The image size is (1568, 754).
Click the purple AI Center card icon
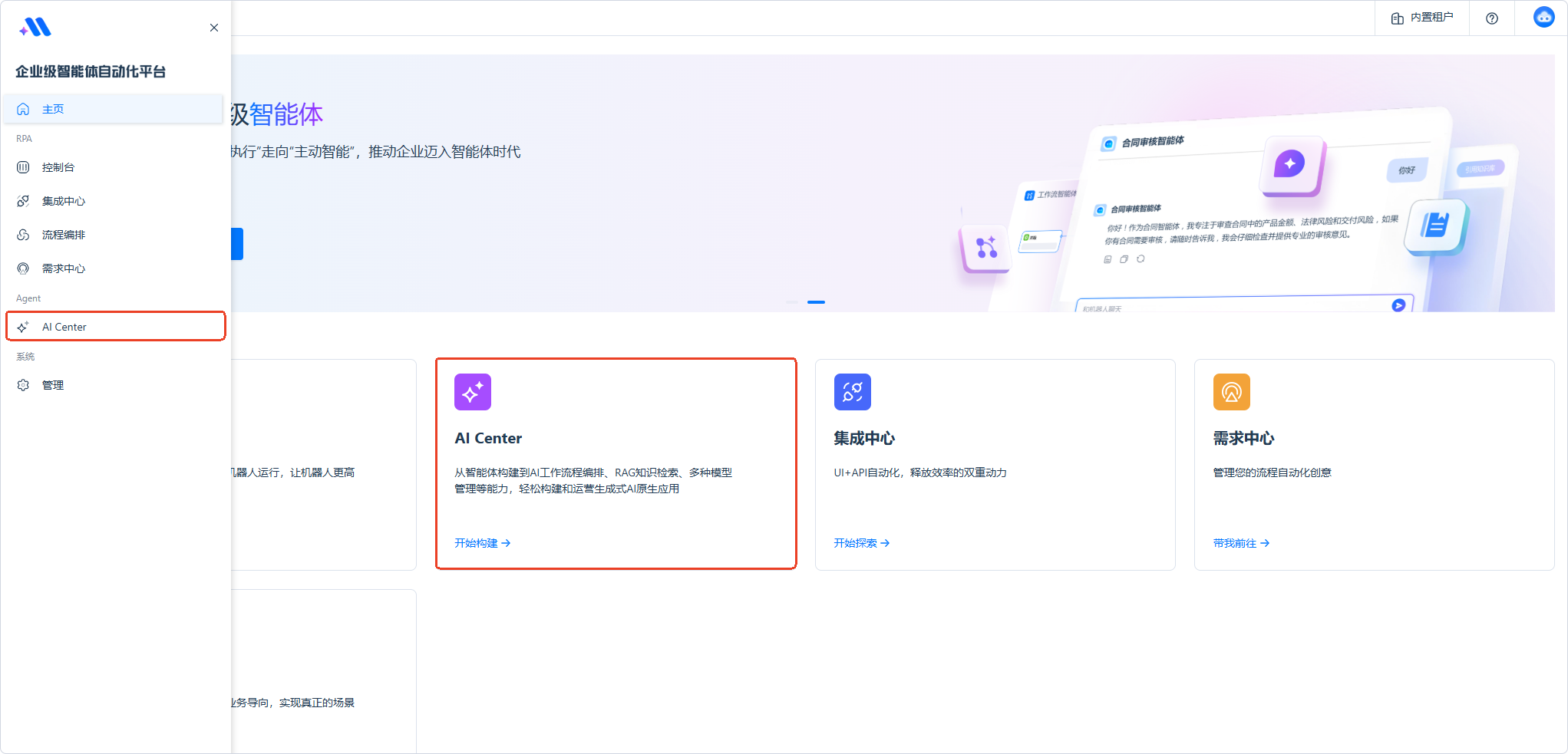473,392
